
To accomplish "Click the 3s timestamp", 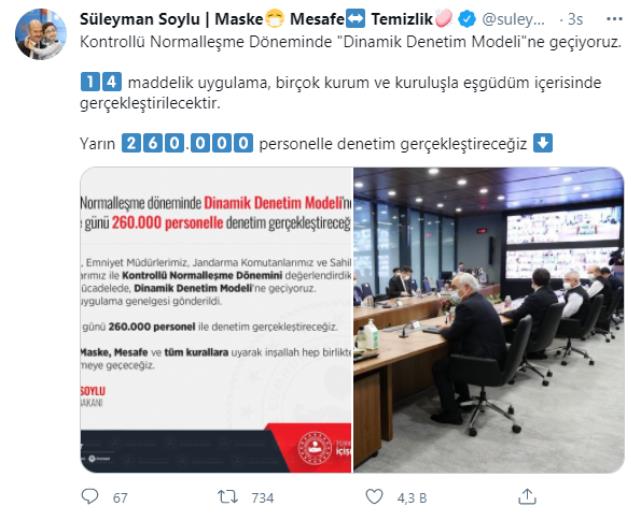I will [x=575, y=19].
